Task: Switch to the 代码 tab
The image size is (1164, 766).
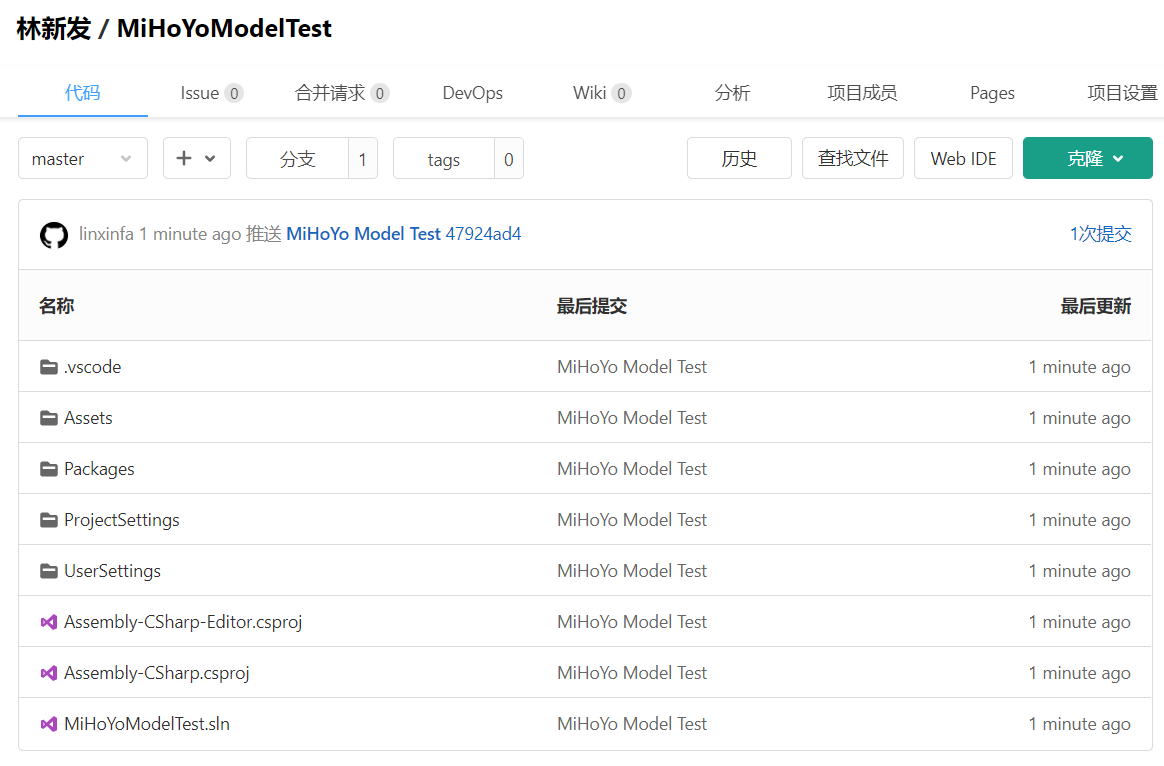Action: pos(82,93)
